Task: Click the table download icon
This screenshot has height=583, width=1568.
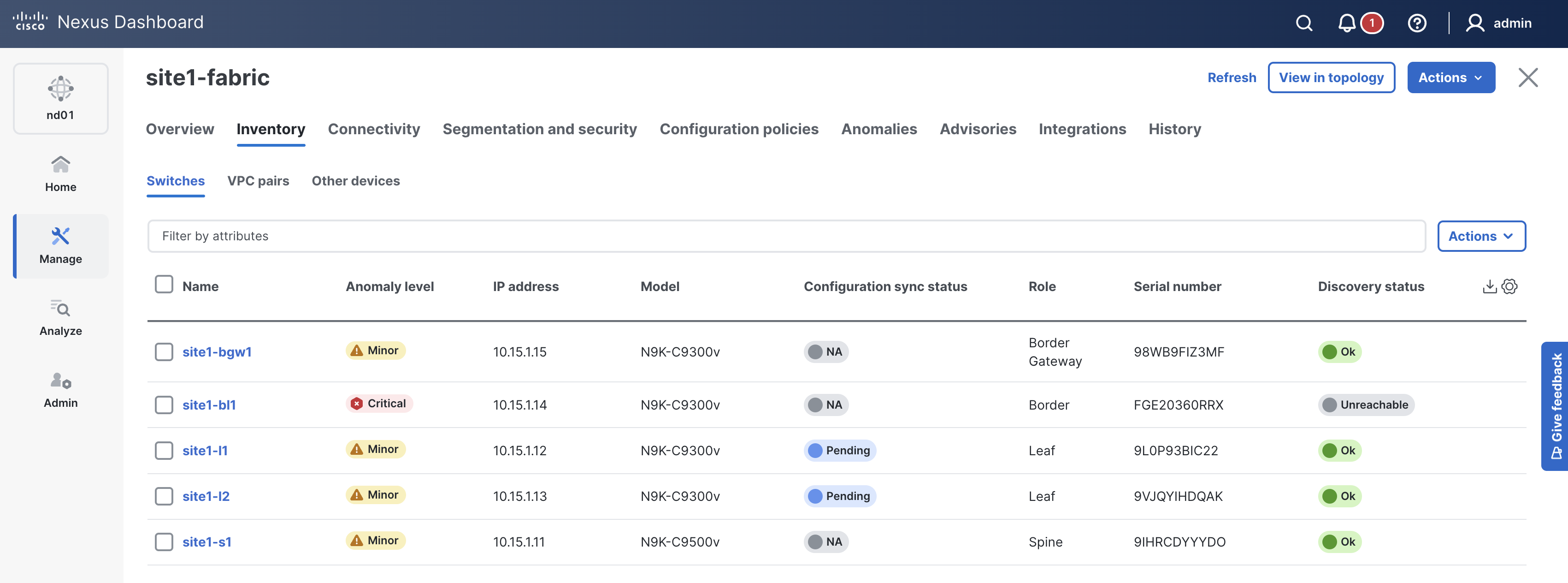Action: coord(1489,286)
